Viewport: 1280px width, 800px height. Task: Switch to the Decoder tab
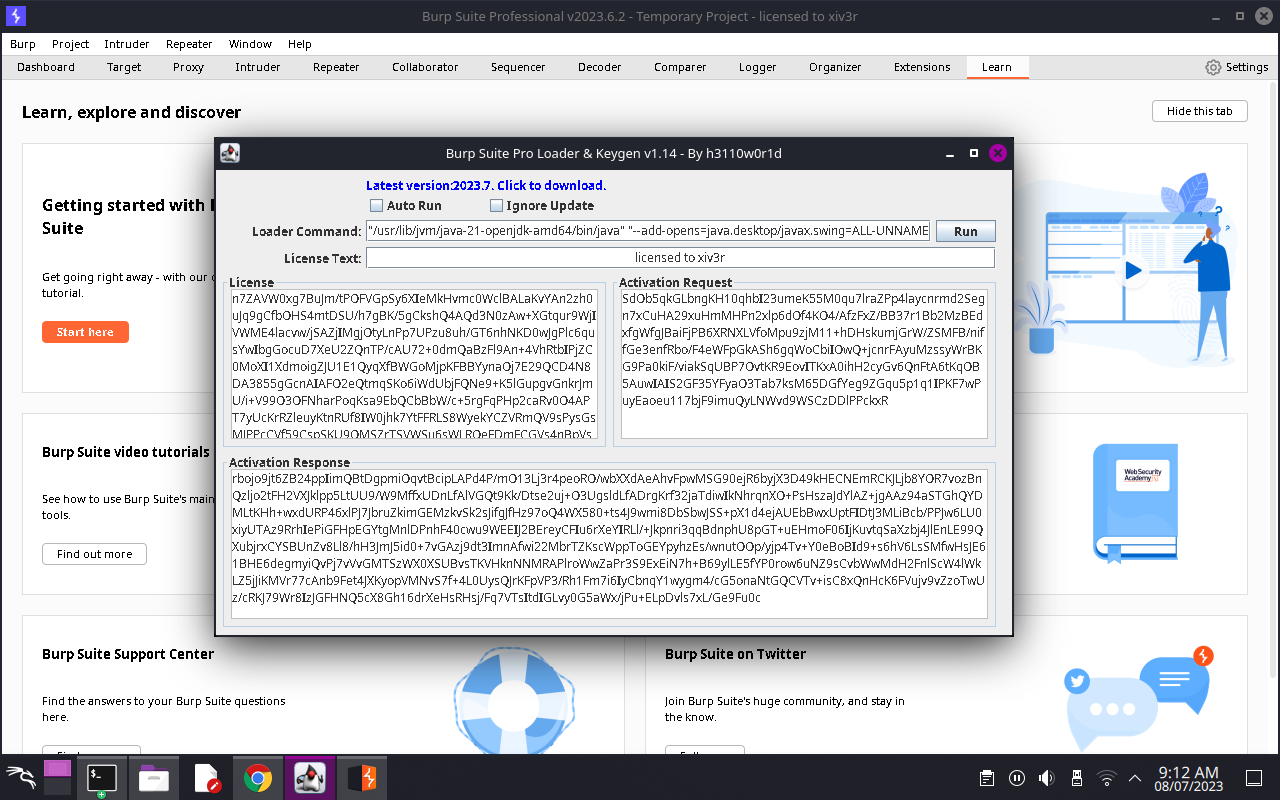point(599,67)
